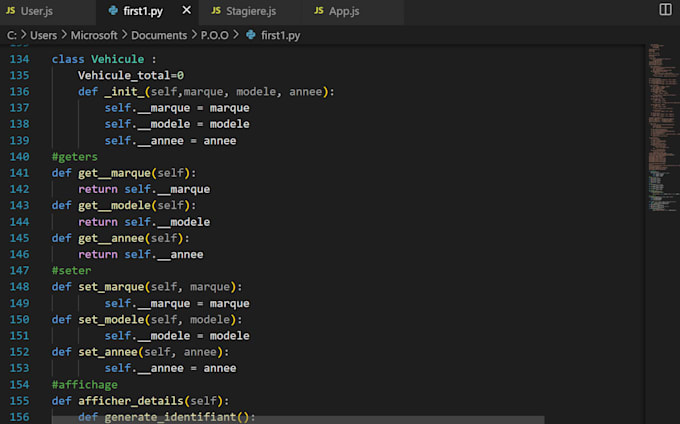Viewport: 680px width, 424px height.
Task: Expand breadcrumb chevron after P.O.O
Action: click(x=236, y=35)
